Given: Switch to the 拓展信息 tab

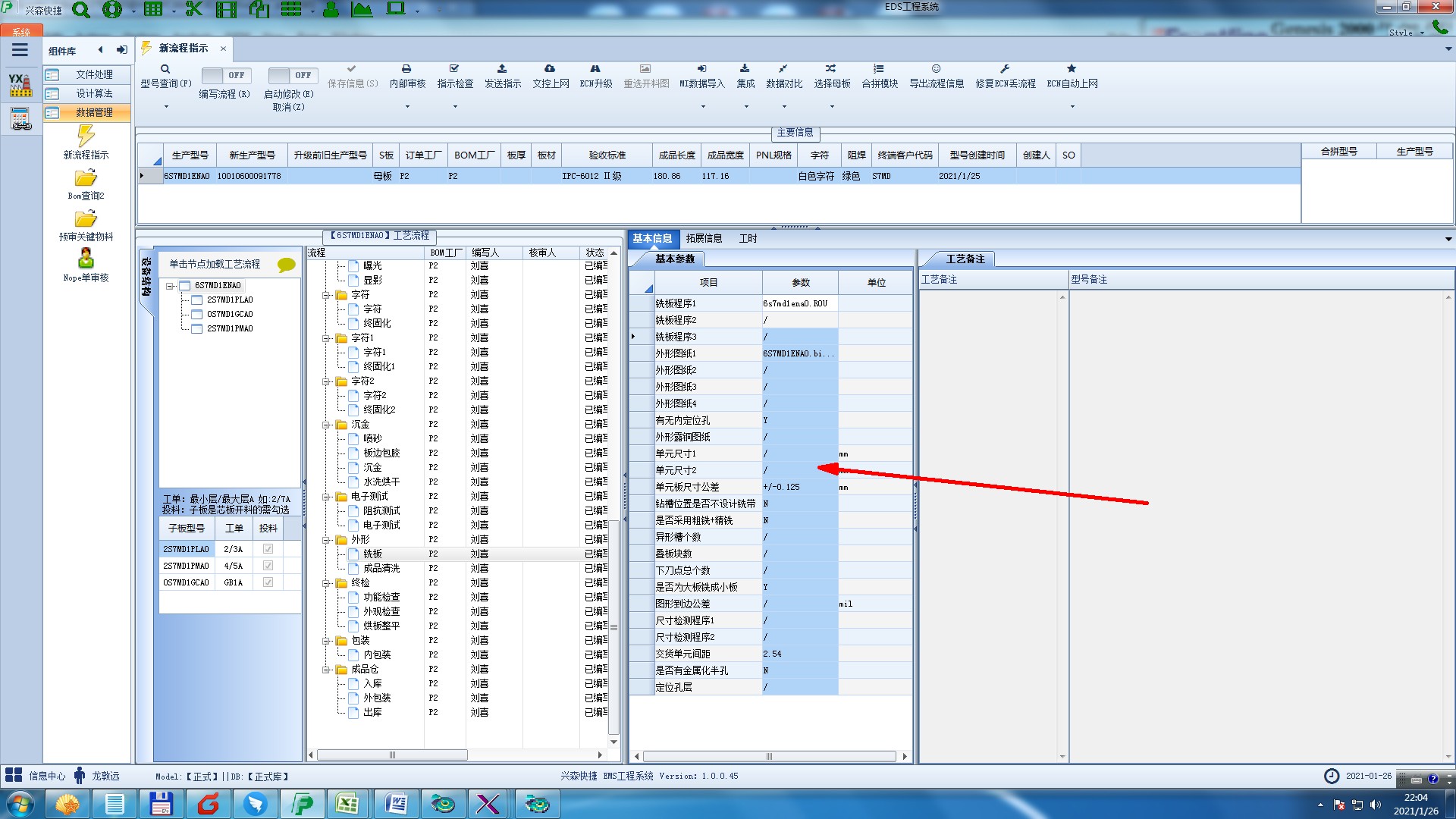Looking at the screenshot, I should click(x=704, y=238).
